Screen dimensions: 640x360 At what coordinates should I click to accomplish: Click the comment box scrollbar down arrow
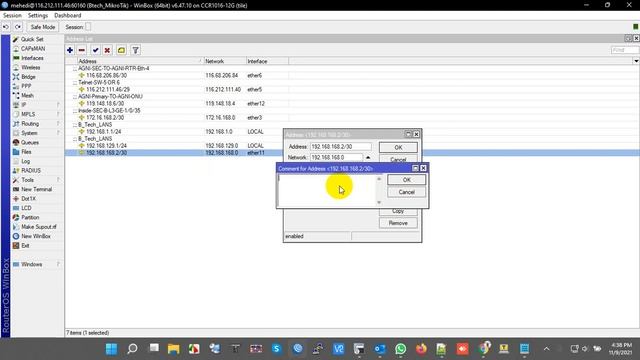(379, 202)
